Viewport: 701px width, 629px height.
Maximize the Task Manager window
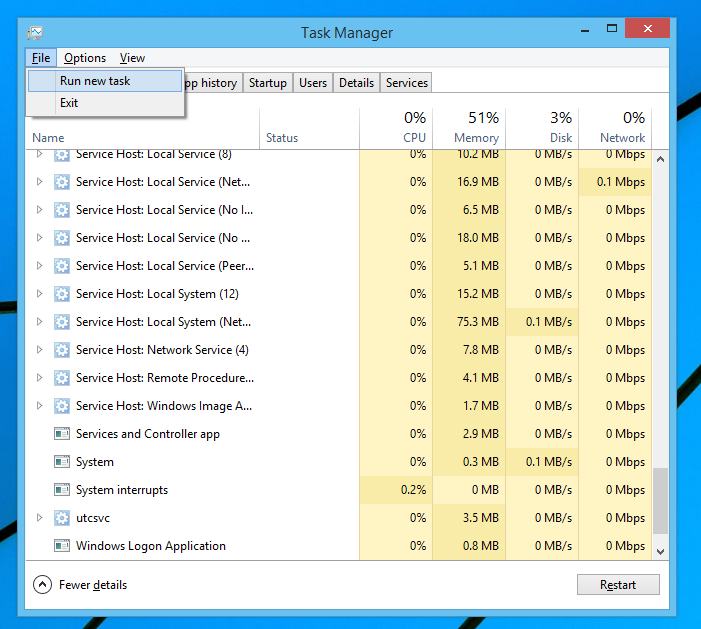612,29
